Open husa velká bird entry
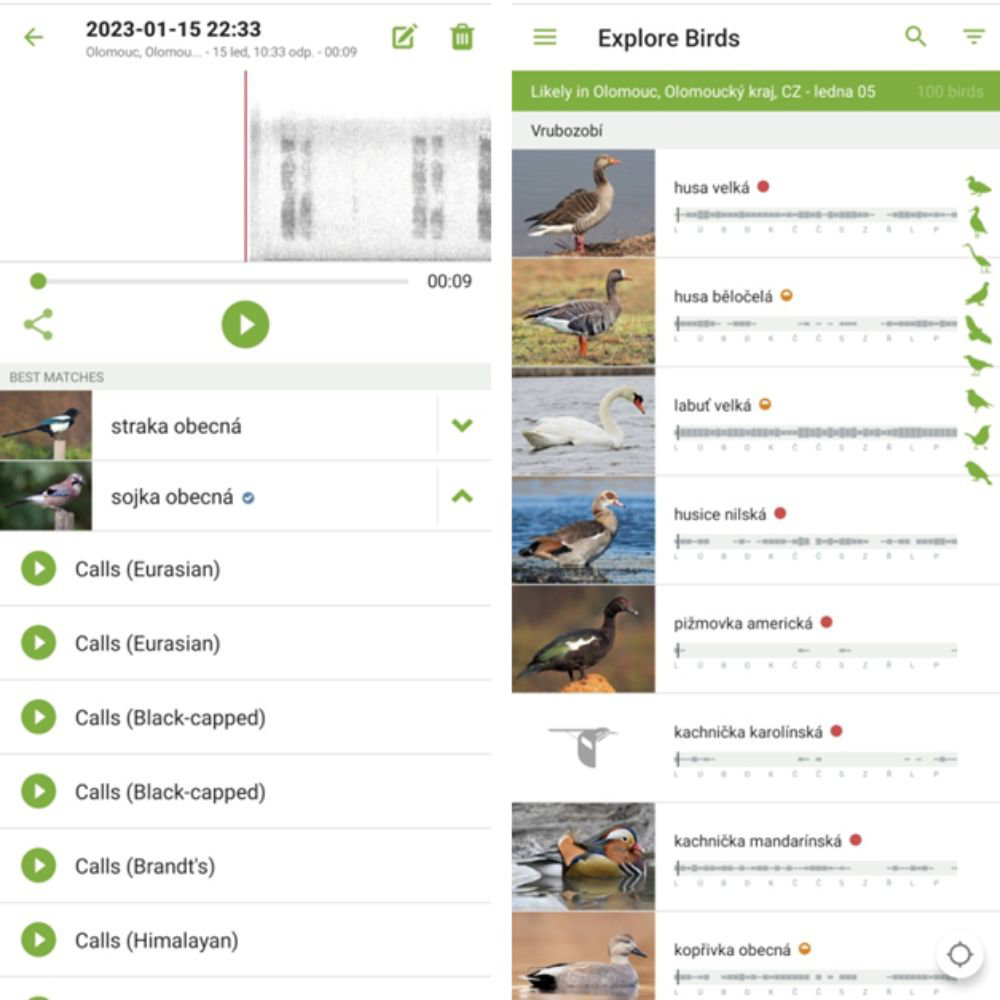Image resolution: width=1000 pixels, height=1000 pixels. [x=755, y=203]
